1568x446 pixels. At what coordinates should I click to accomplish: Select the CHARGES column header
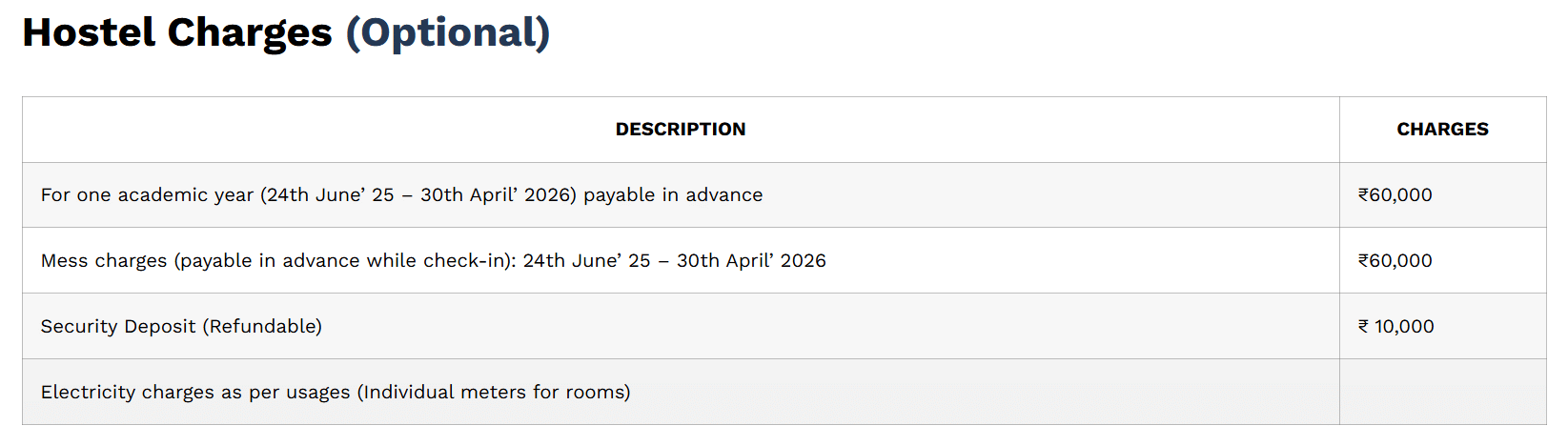pyautogui.click(x=1442, y=130)
